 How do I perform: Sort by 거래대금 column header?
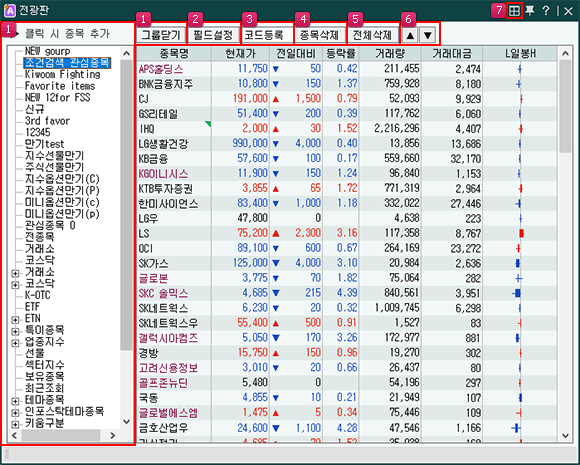pos(452,54)
